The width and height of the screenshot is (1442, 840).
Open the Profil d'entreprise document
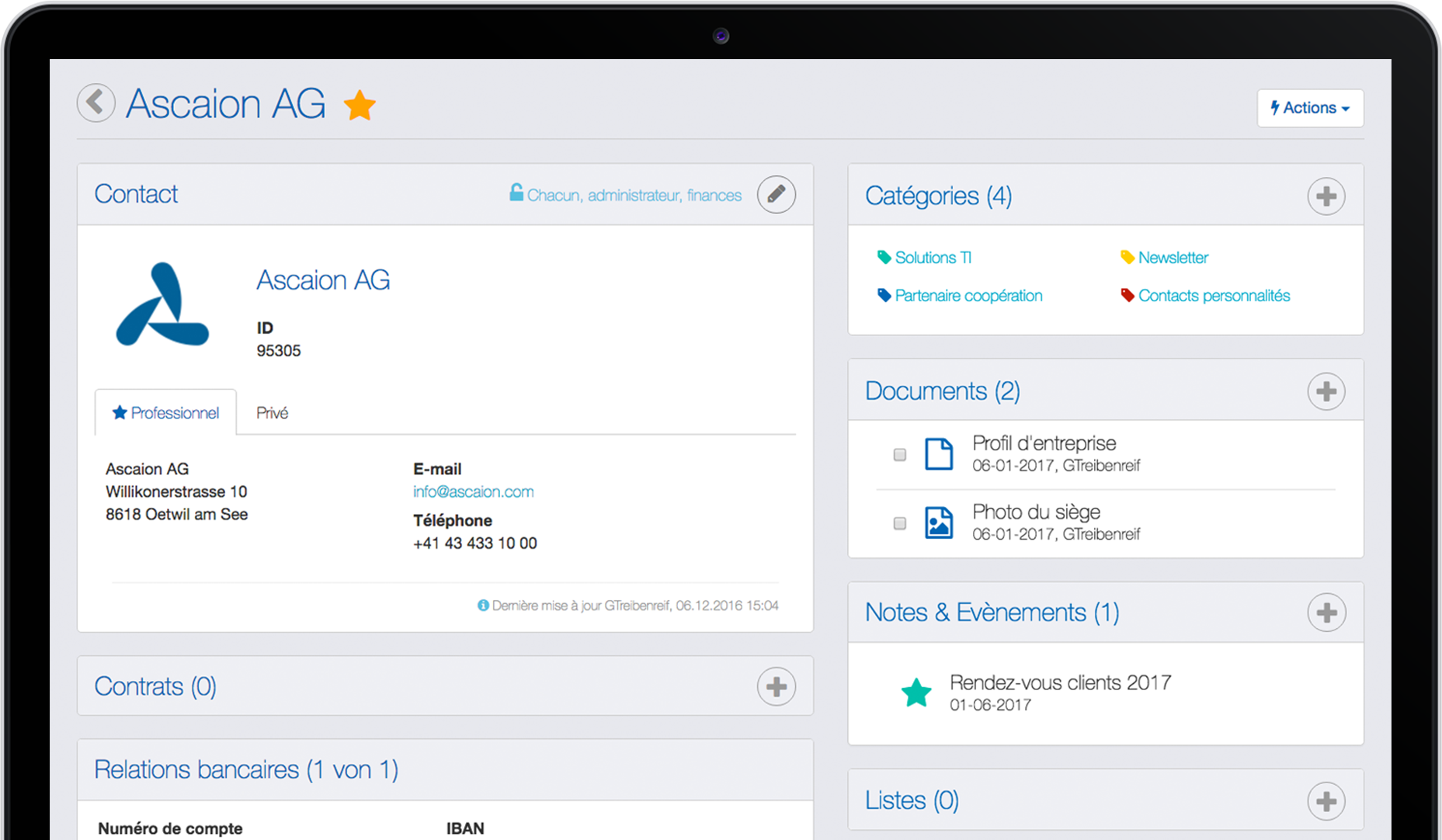pos(1044,443)
